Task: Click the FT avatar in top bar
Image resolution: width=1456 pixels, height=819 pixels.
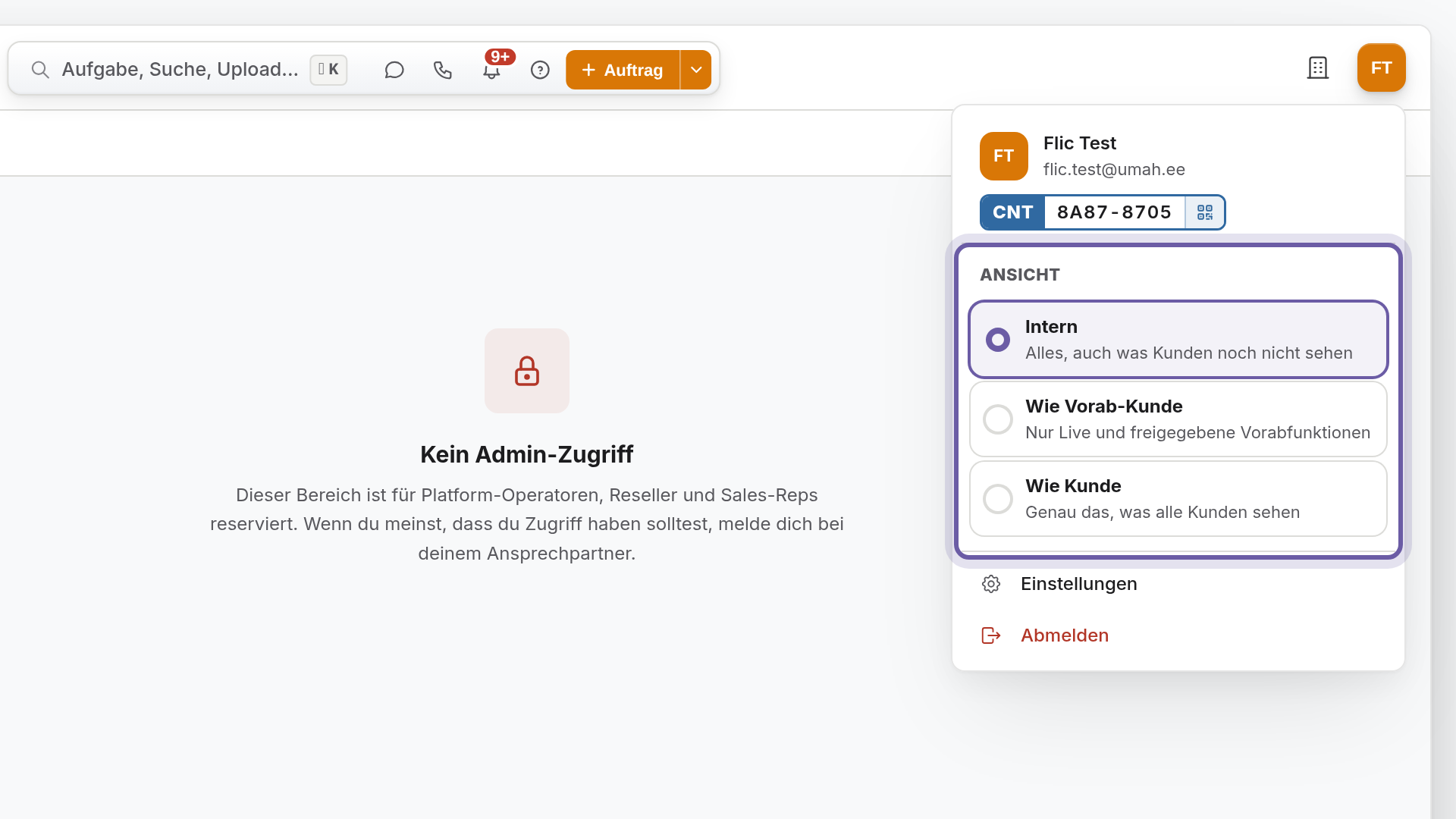Action: click(1381, 67)
